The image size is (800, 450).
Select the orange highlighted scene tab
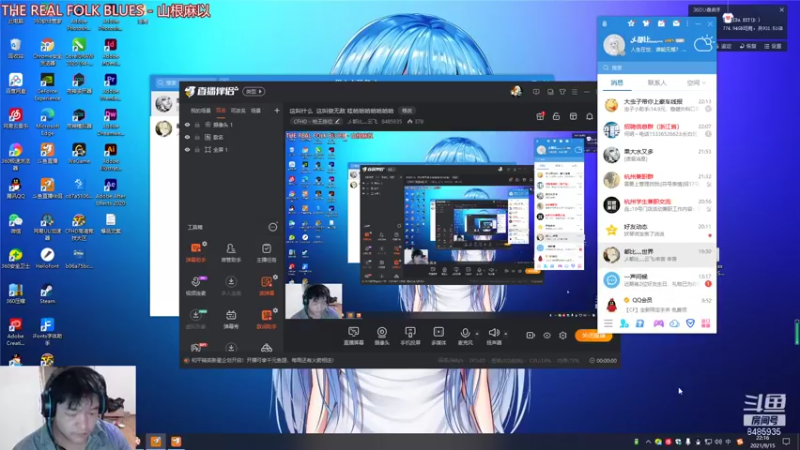(x=220, y=110)
